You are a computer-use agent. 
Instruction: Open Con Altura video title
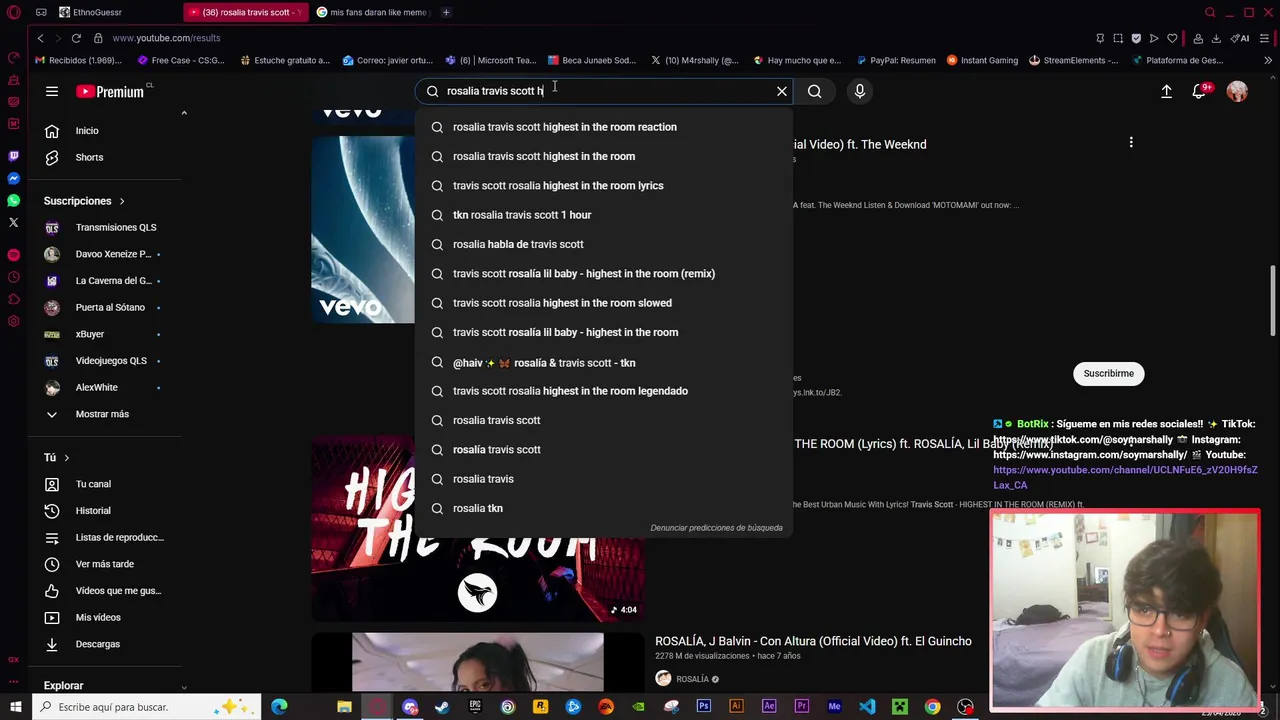tap(813, 641)
